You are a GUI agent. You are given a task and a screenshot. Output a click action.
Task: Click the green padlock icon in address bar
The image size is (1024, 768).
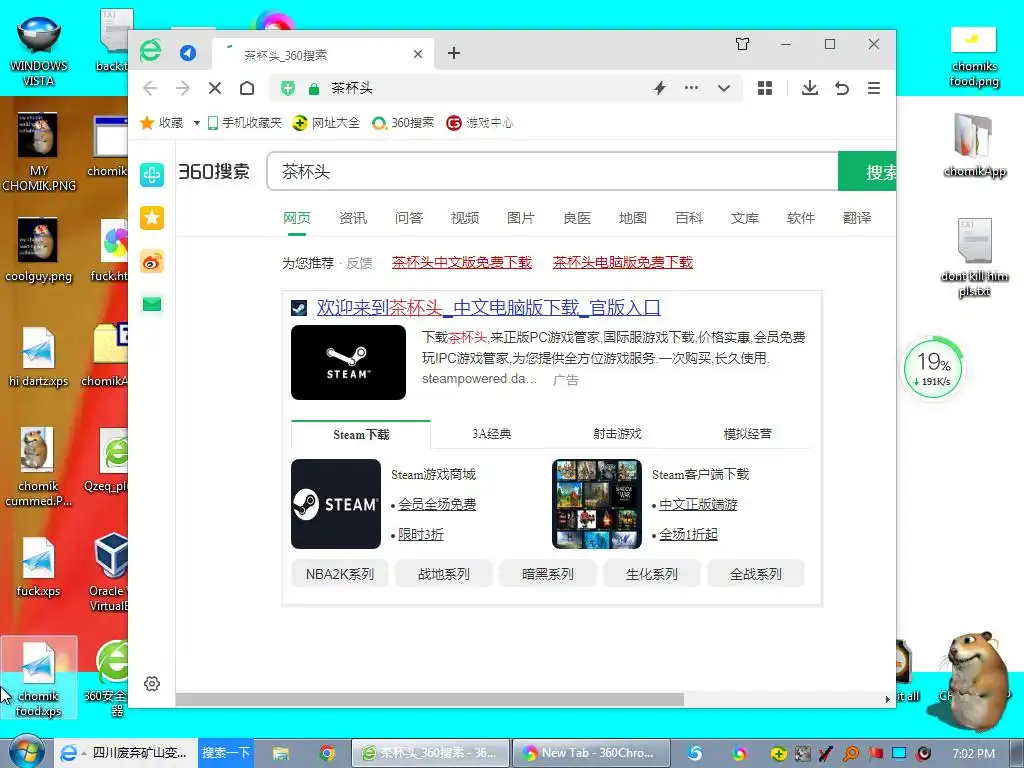314,89
